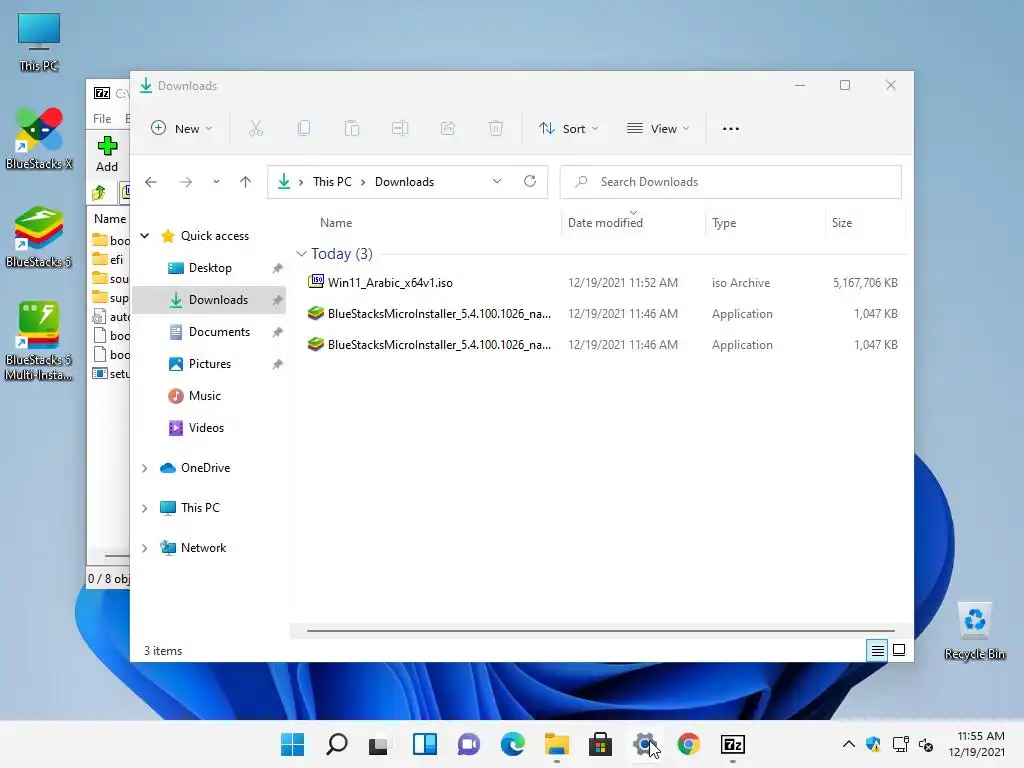Select Win11_Arabic_x64v1.iso file
Viewport: 1024px width, 768px height.
[390, 283]
